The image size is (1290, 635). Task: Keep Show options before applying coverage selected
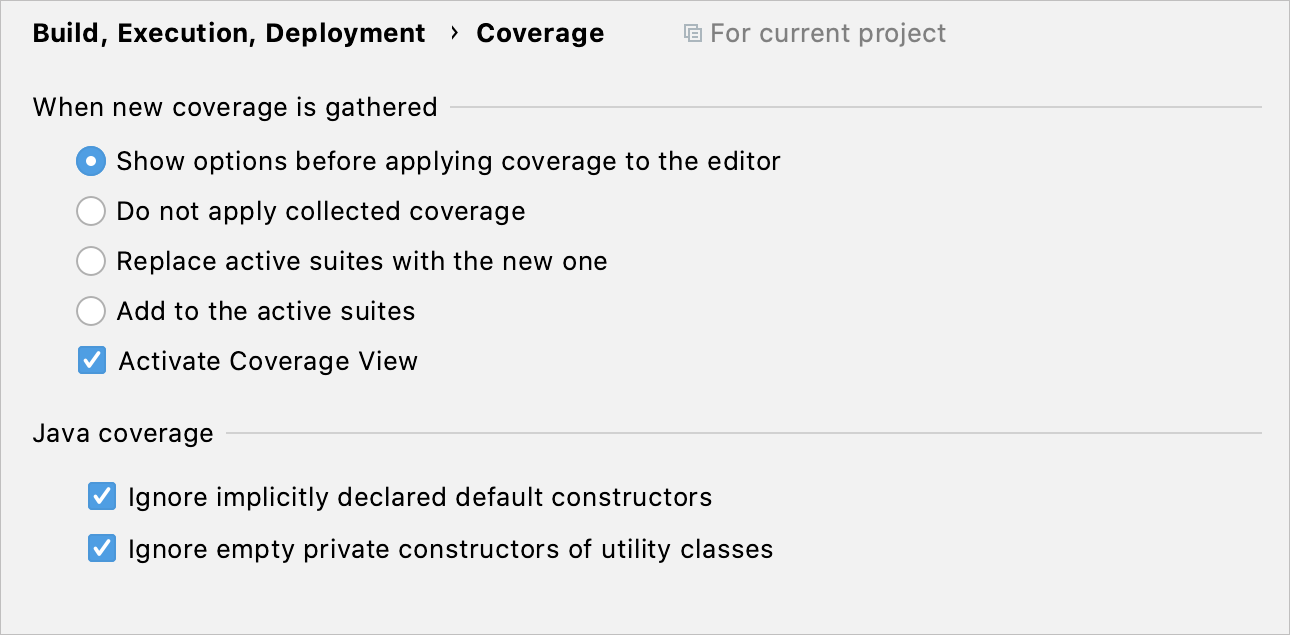pyautogui.click(x=91, y=161)
